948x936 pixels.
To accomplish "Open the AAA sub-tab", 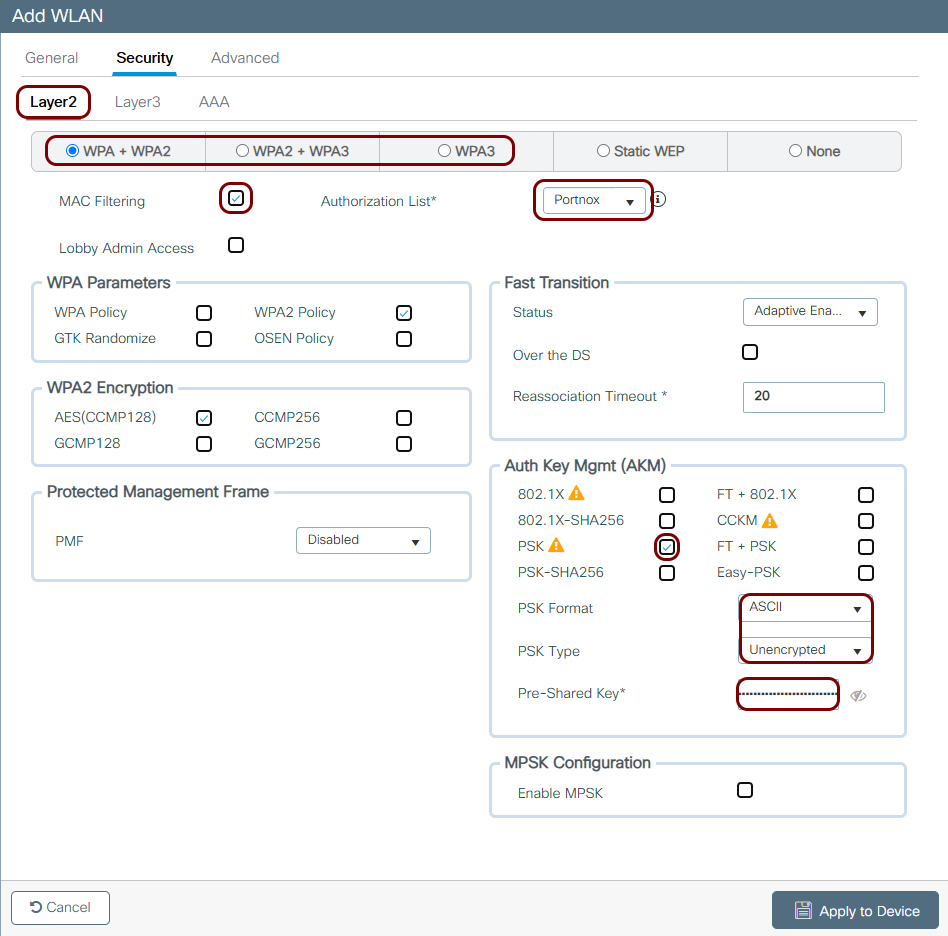I will tap(214, 102).
